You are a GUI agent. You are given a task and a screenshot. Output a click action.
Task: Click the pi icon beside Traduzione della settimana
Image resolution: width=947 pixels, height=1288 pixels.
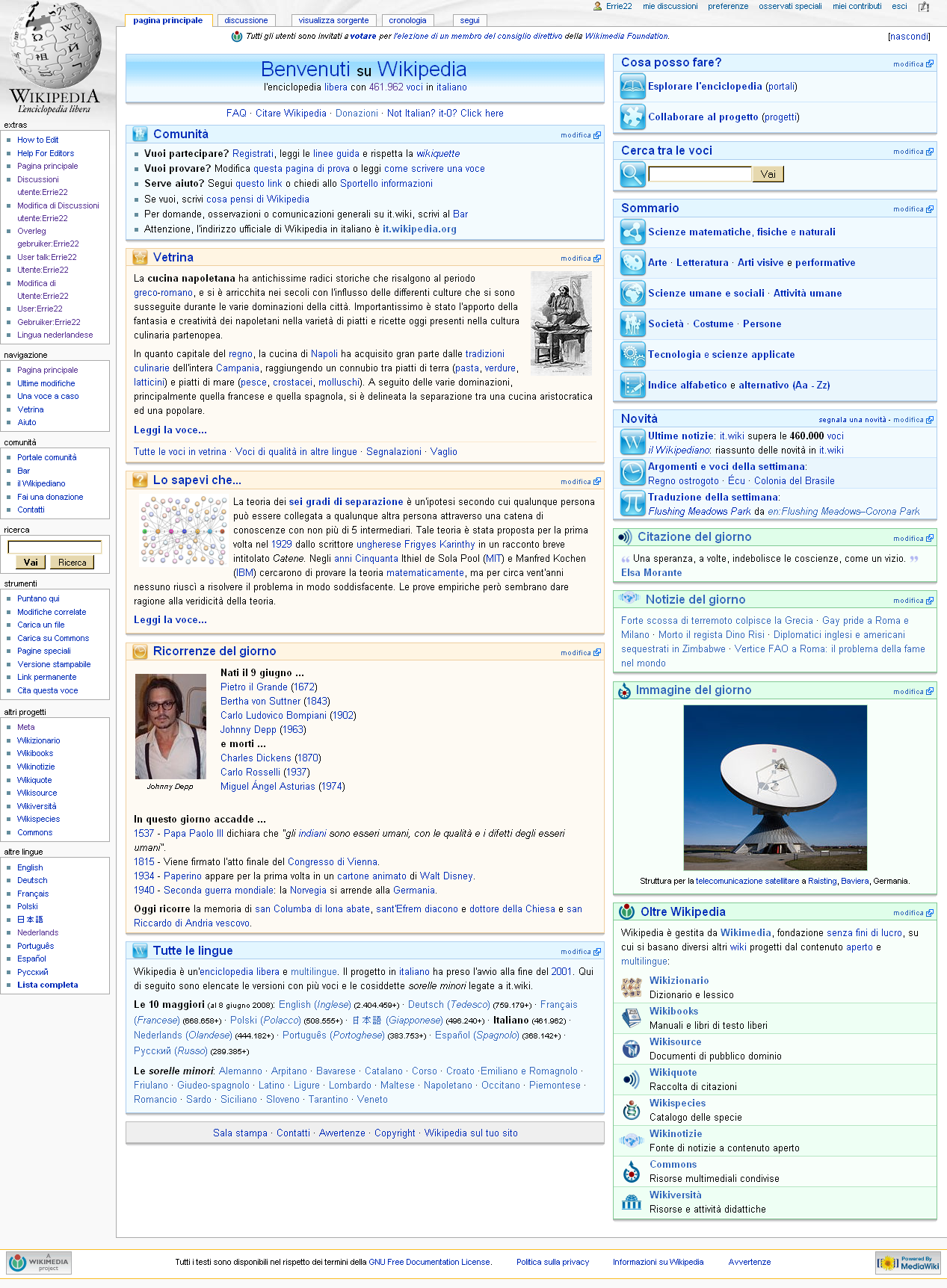[x=632, y=504]
